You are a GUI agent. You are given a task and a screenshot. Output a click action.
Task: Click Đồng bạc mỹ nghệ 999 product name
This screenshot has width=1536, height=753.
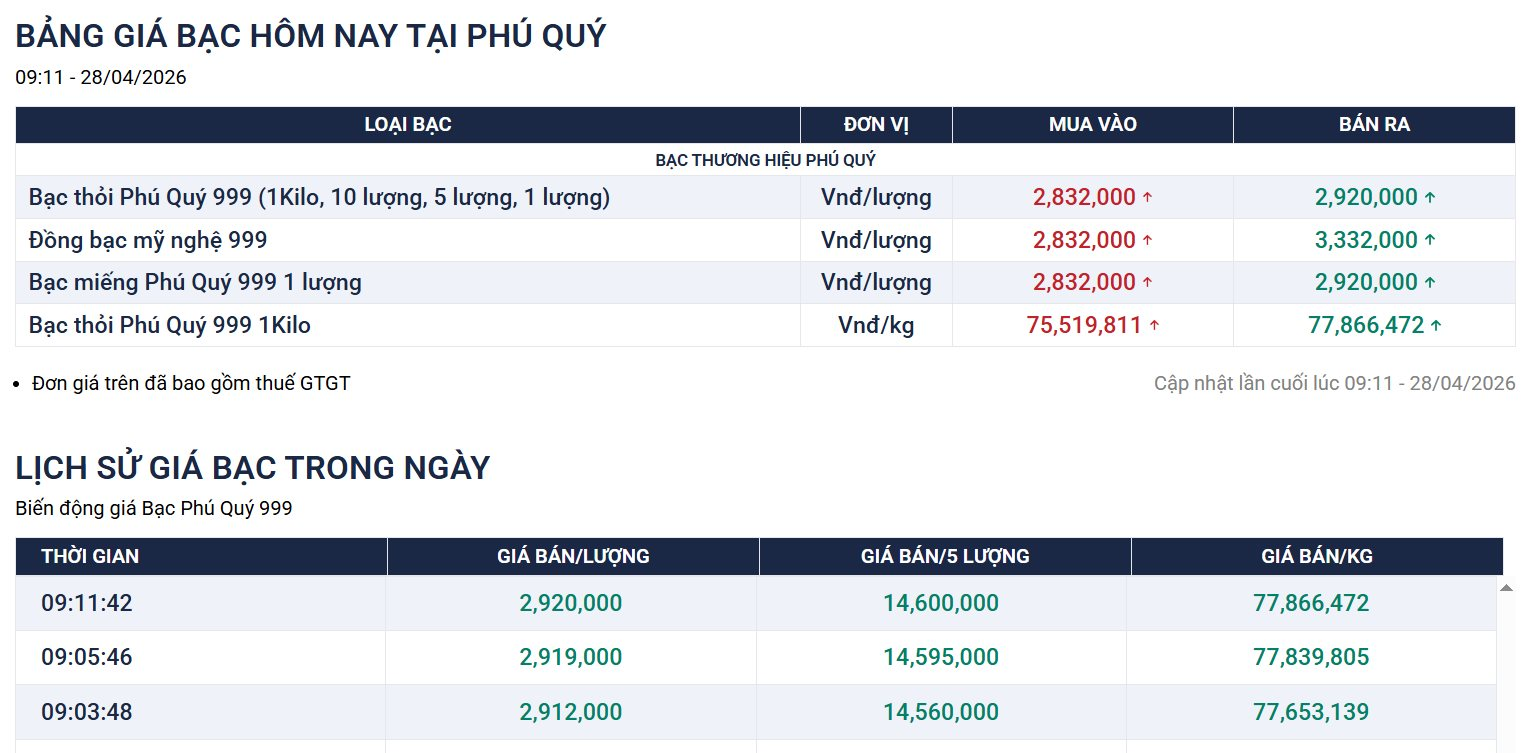coord(148,240)
